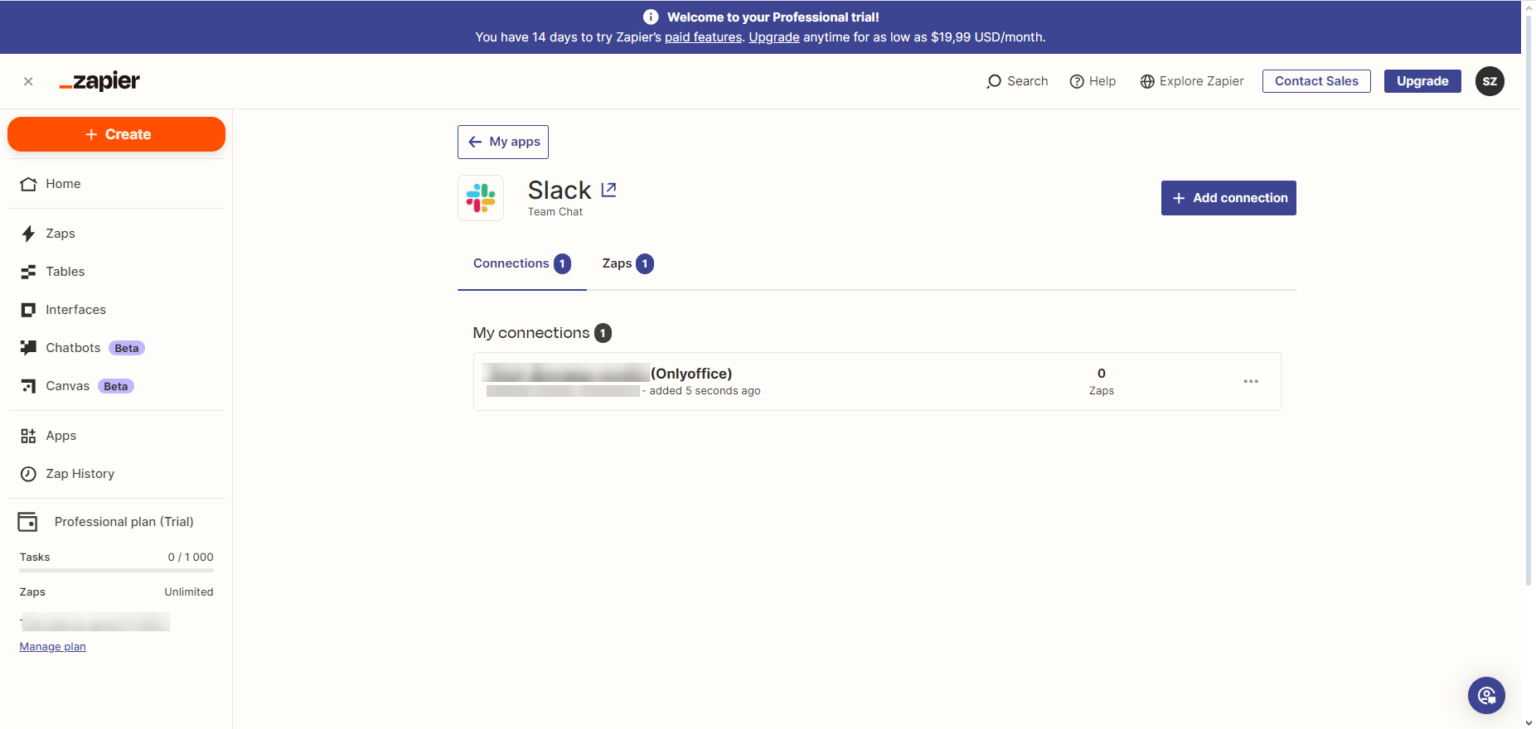Open the Manage plan link
This screenshot has width=1536, height=729.
(x=52, y=646)
